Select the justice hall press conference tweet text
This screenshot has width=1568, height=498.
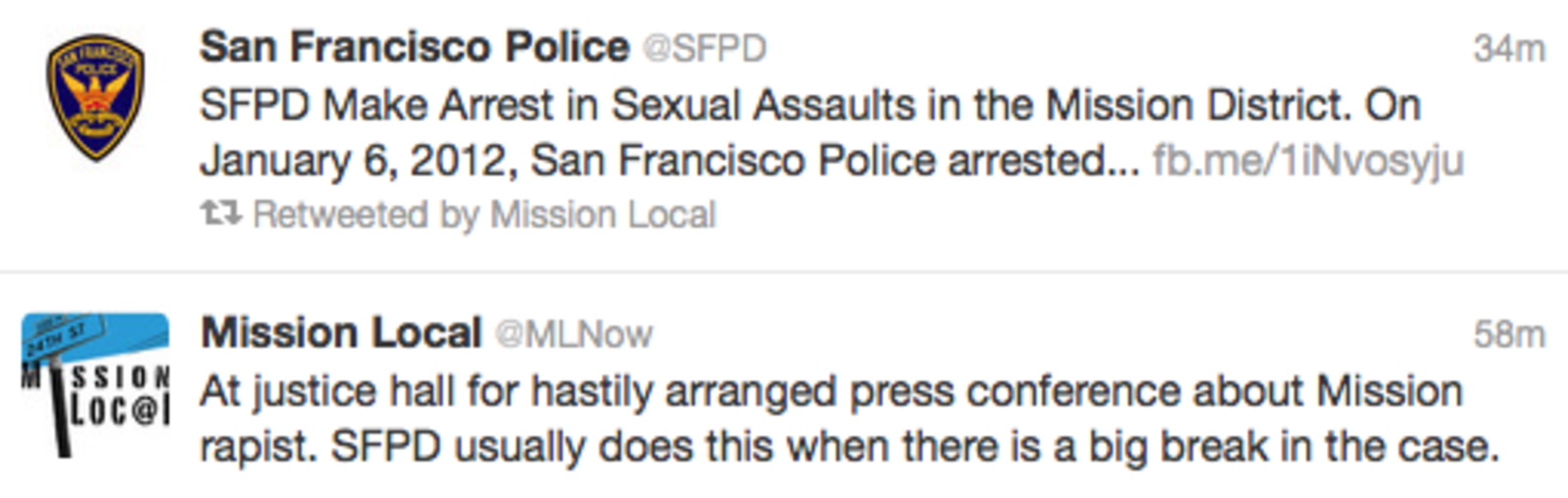(850, 419)
